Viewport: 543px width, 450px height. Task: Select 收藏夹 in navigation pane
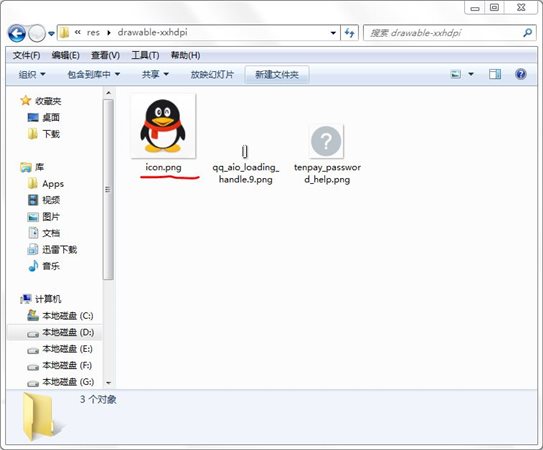click(48, 101)
